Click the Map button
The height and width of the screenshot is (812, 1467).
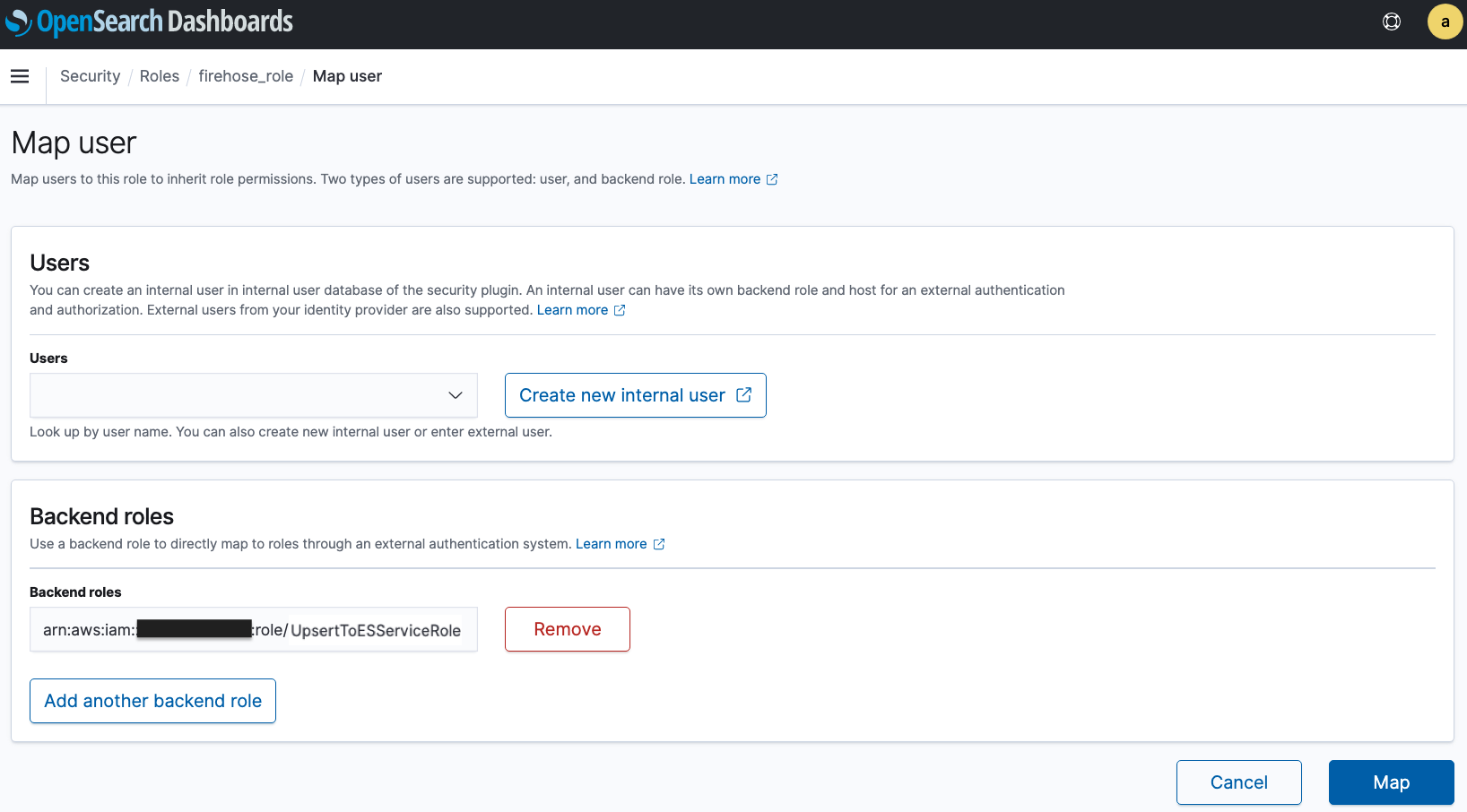click(x=1392, y=782)
